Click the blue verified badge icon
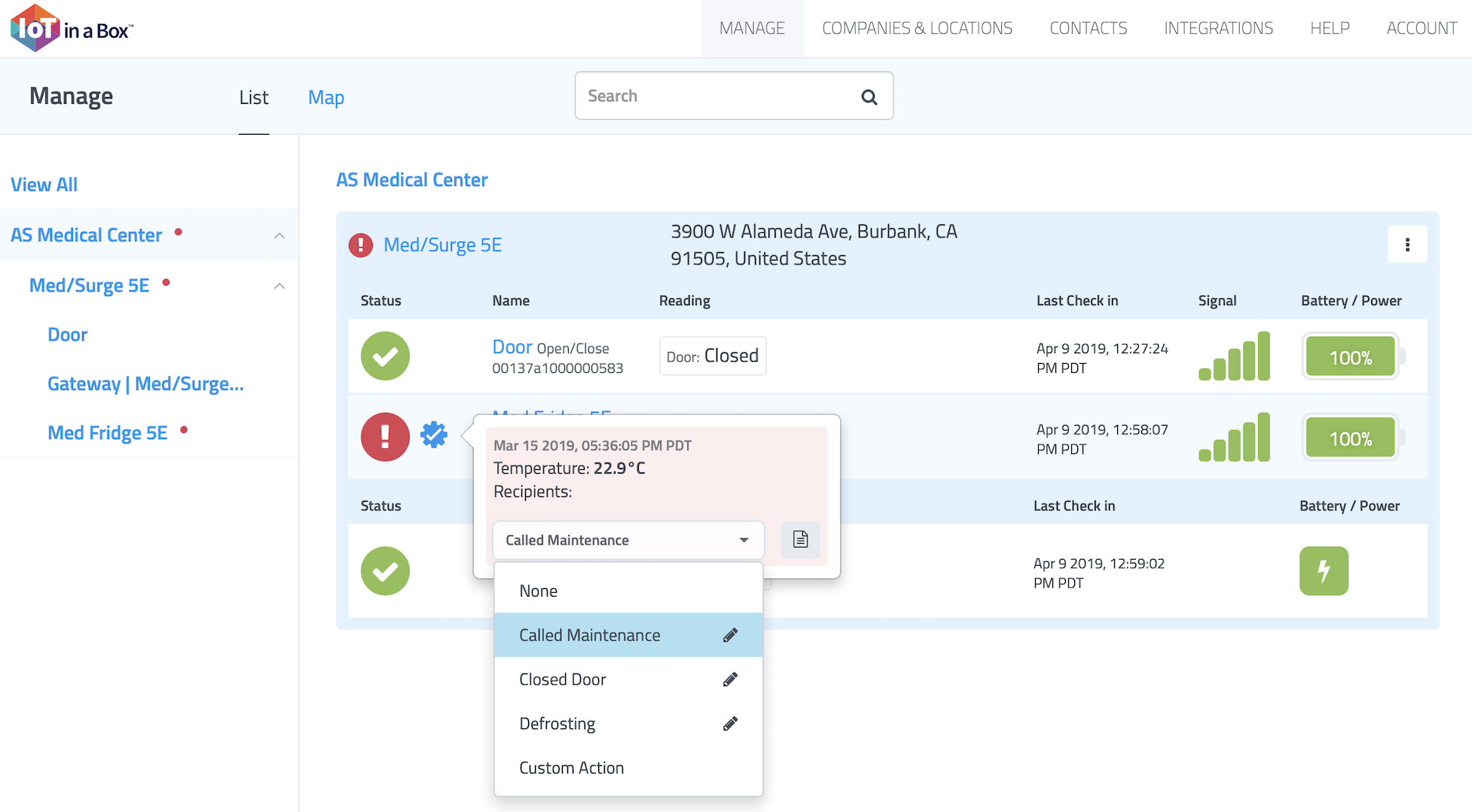This screenshot has width=1472, height=812. (434, 435)
